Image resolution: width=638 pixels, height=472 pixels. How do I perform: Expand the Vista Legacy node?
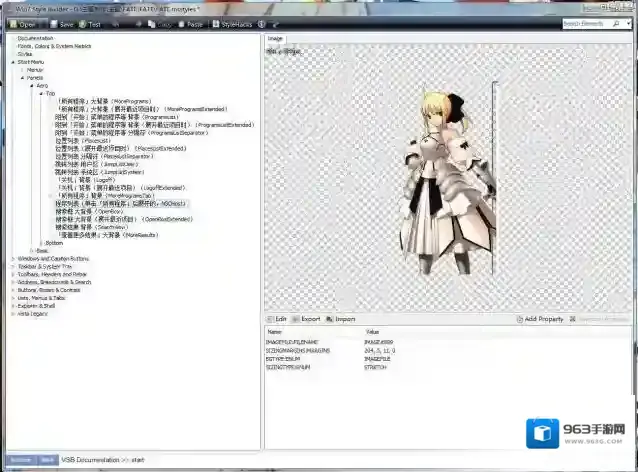point(12,313)
